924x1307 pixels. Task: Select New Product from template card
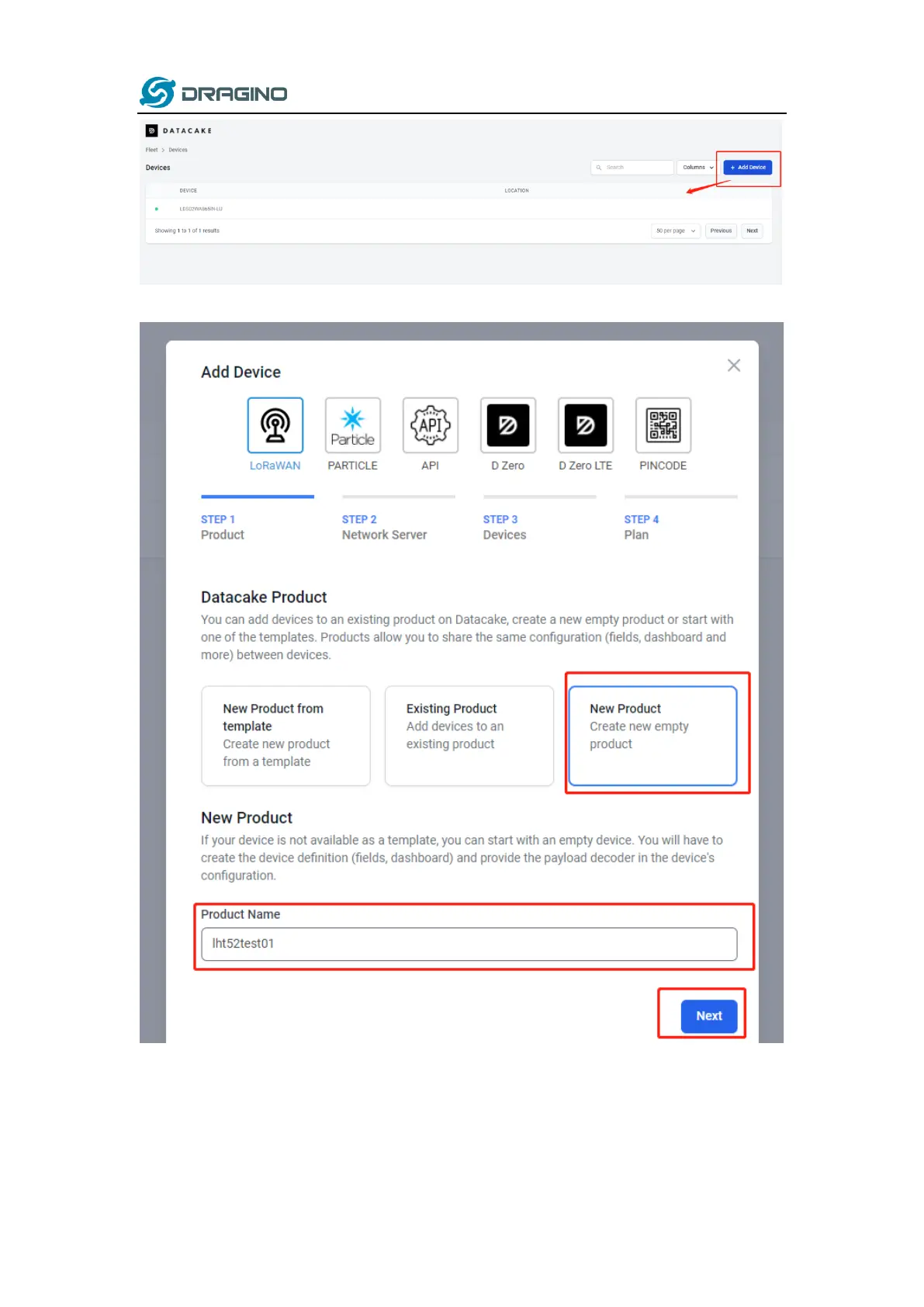click(286, 736)
